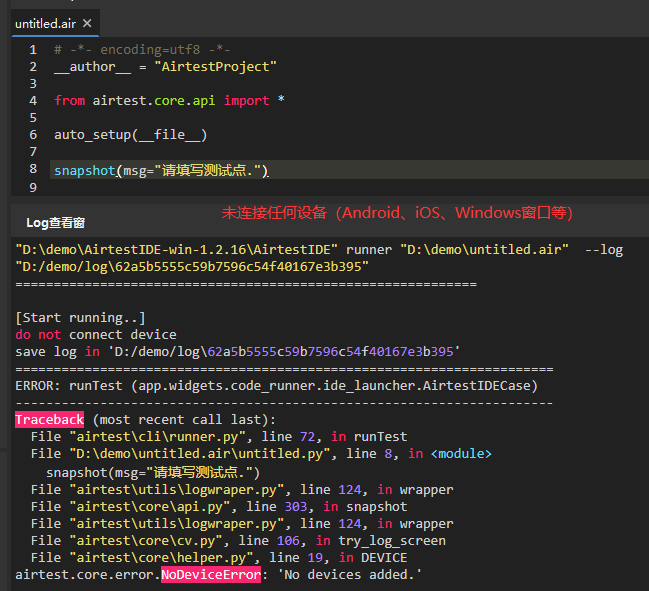Click the api.py line 303 traceback entry
649x591 pixels.
(x=219, y=507)
